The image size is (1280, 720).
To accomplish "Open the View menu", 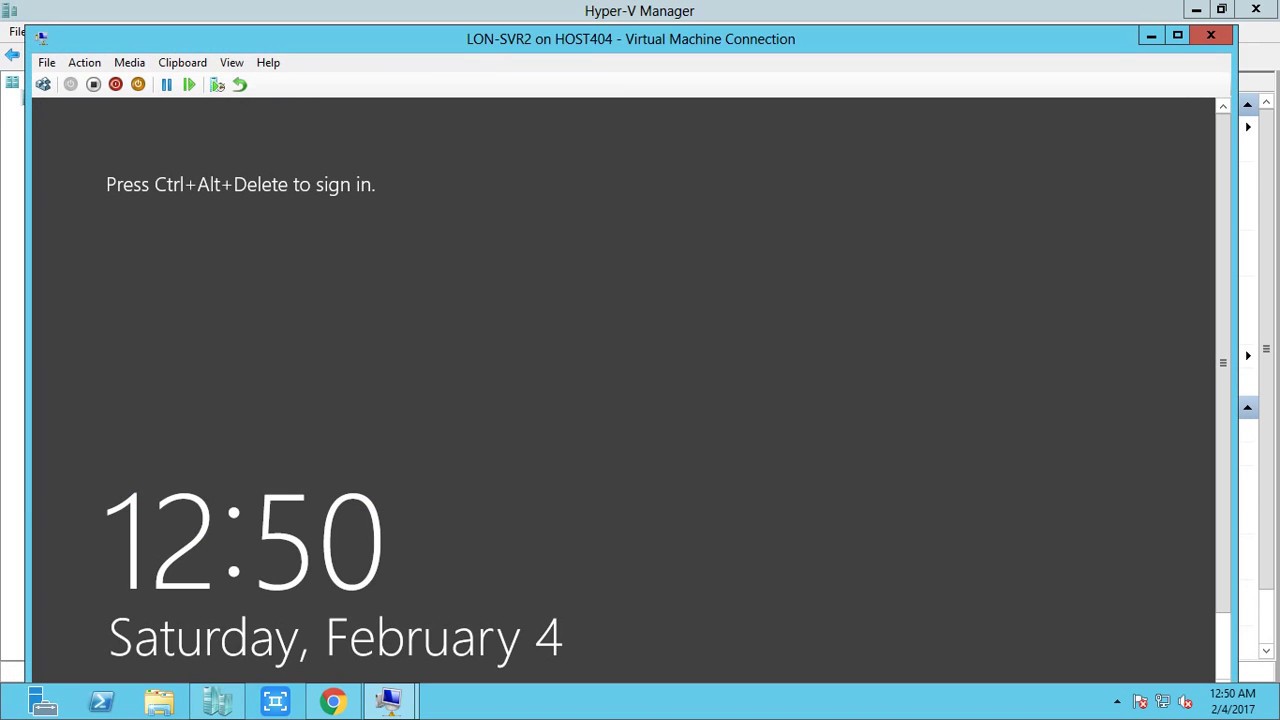I will 231,62.
